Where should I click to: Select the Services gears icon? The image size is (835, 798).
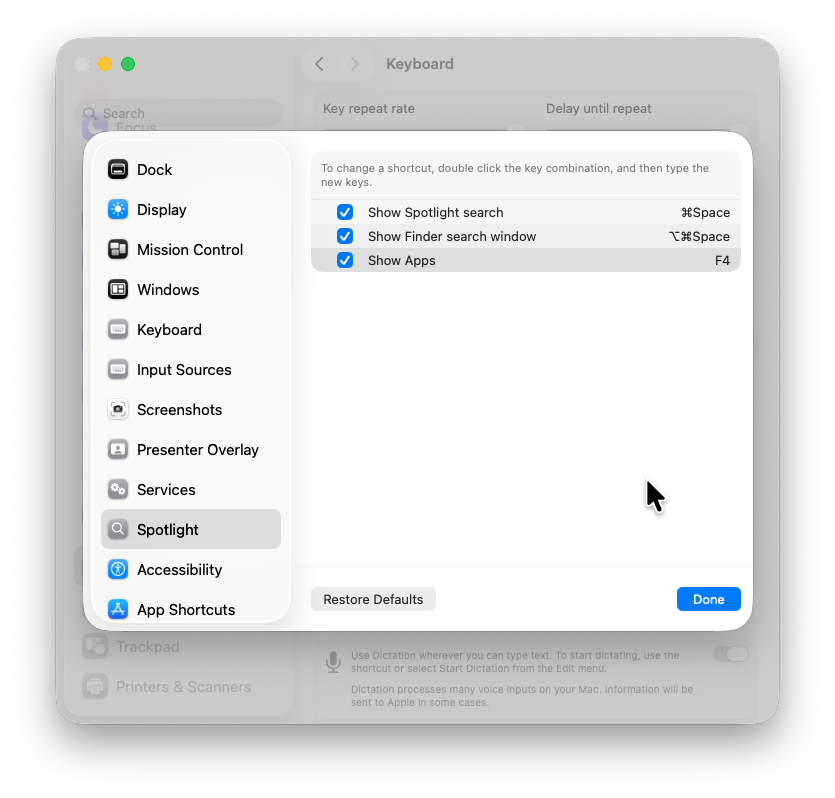[x=118, y=490]
